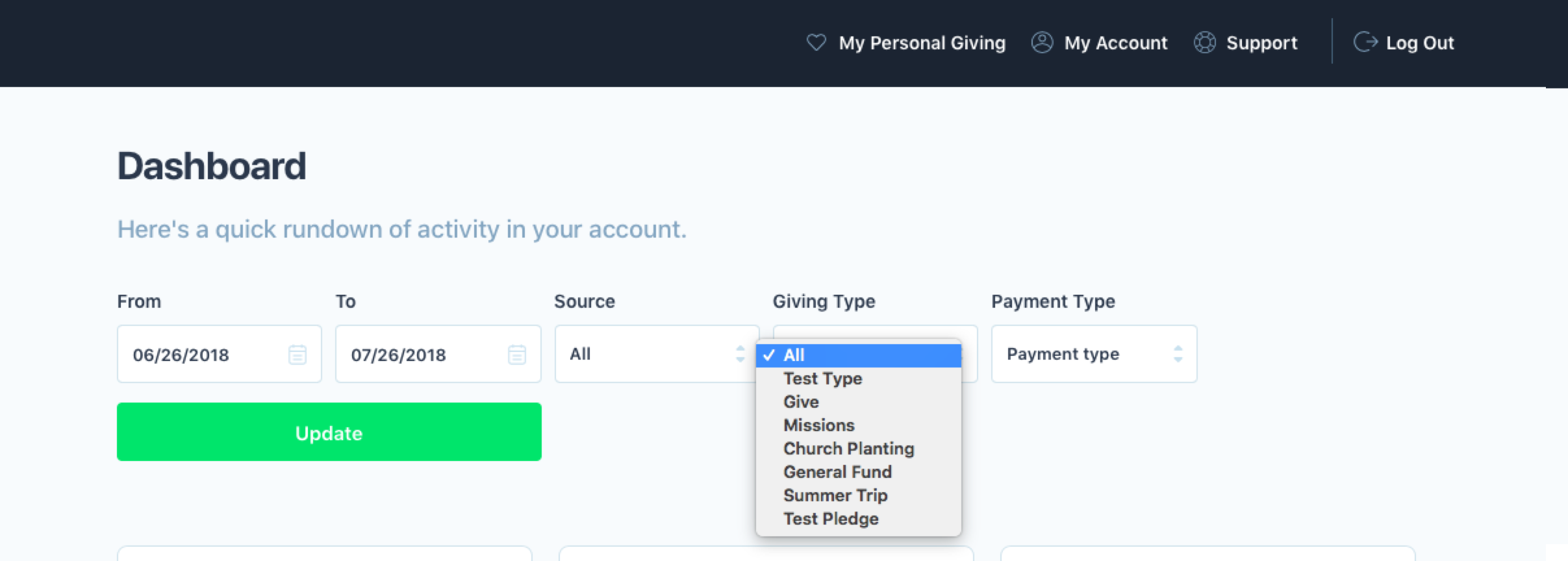Choose Test Type from Giving Type list
Viewport: 1568px width, 561px height.
point(822,379)
